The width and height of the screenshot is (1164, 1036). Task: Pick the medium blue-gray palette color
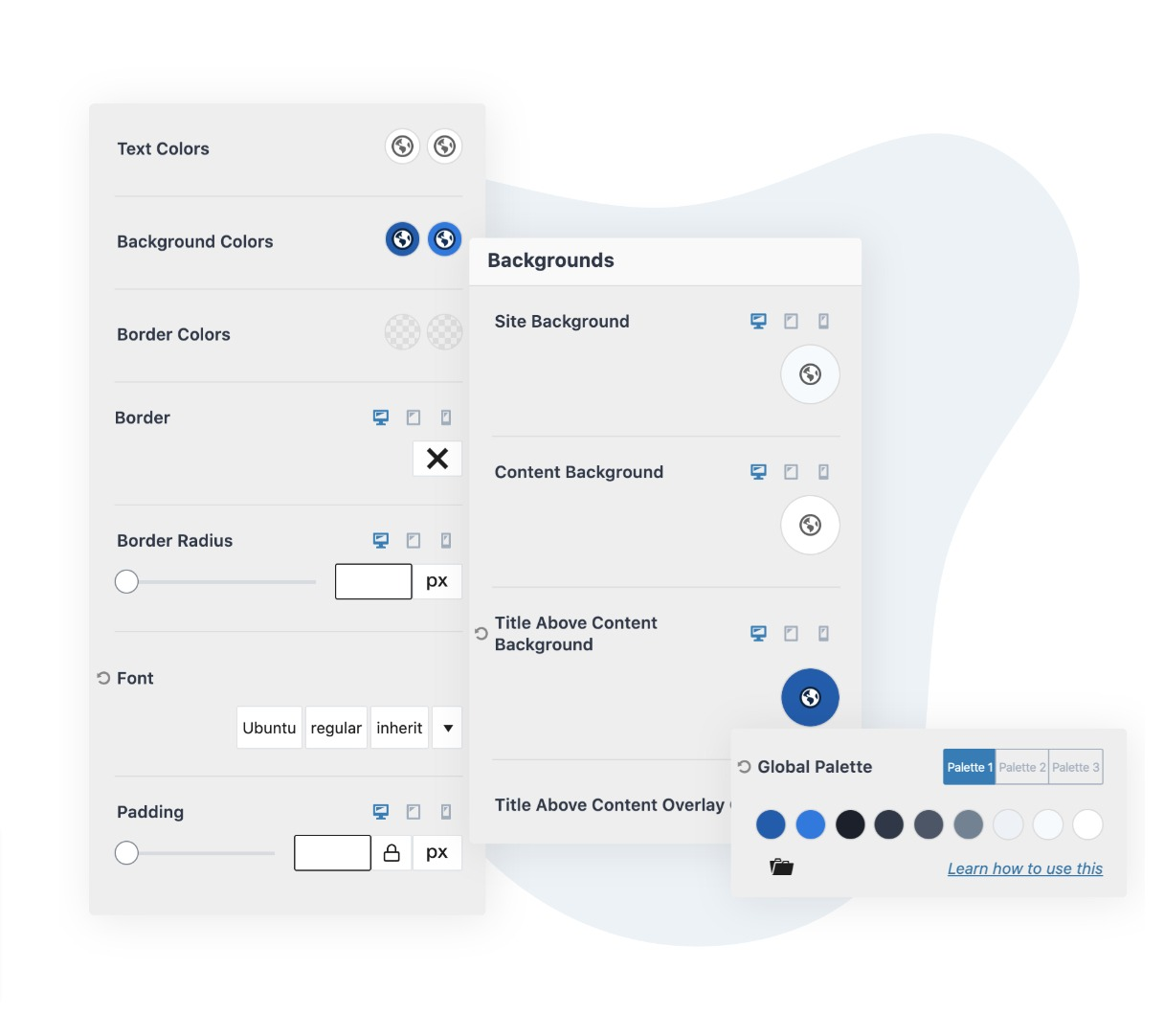click(969, 824)
